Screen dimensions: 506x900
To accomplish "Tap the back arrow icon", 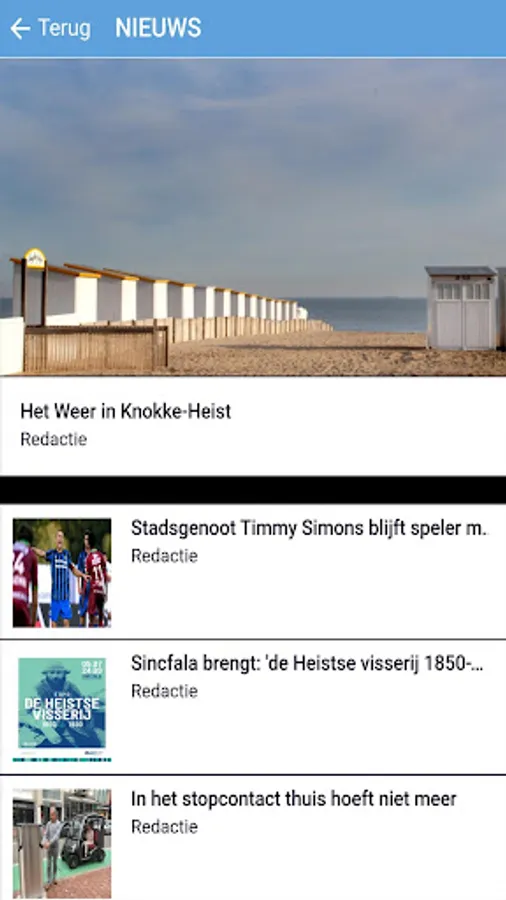I will pyautogui.click(x=20, y=28).
